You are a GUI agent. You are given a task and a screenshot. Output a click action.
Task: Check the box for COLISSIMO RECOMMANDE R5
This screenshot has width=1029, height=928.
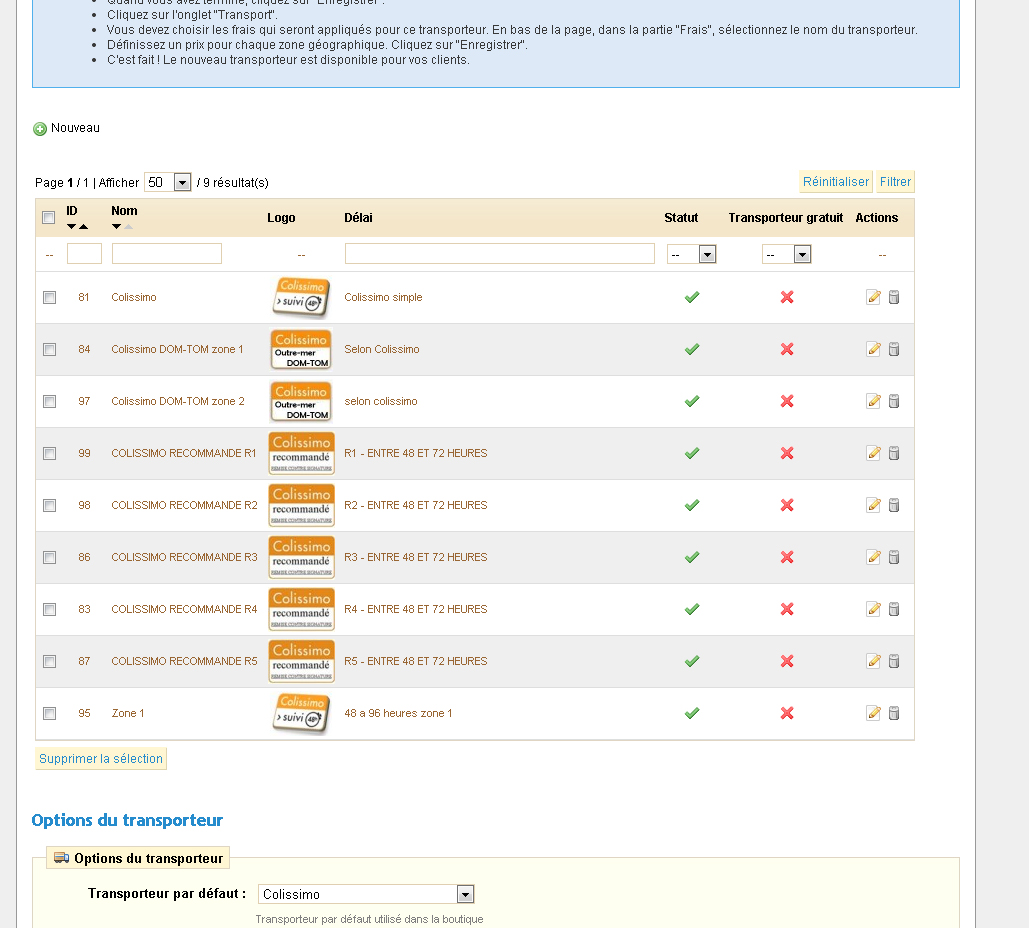(49, 661)
